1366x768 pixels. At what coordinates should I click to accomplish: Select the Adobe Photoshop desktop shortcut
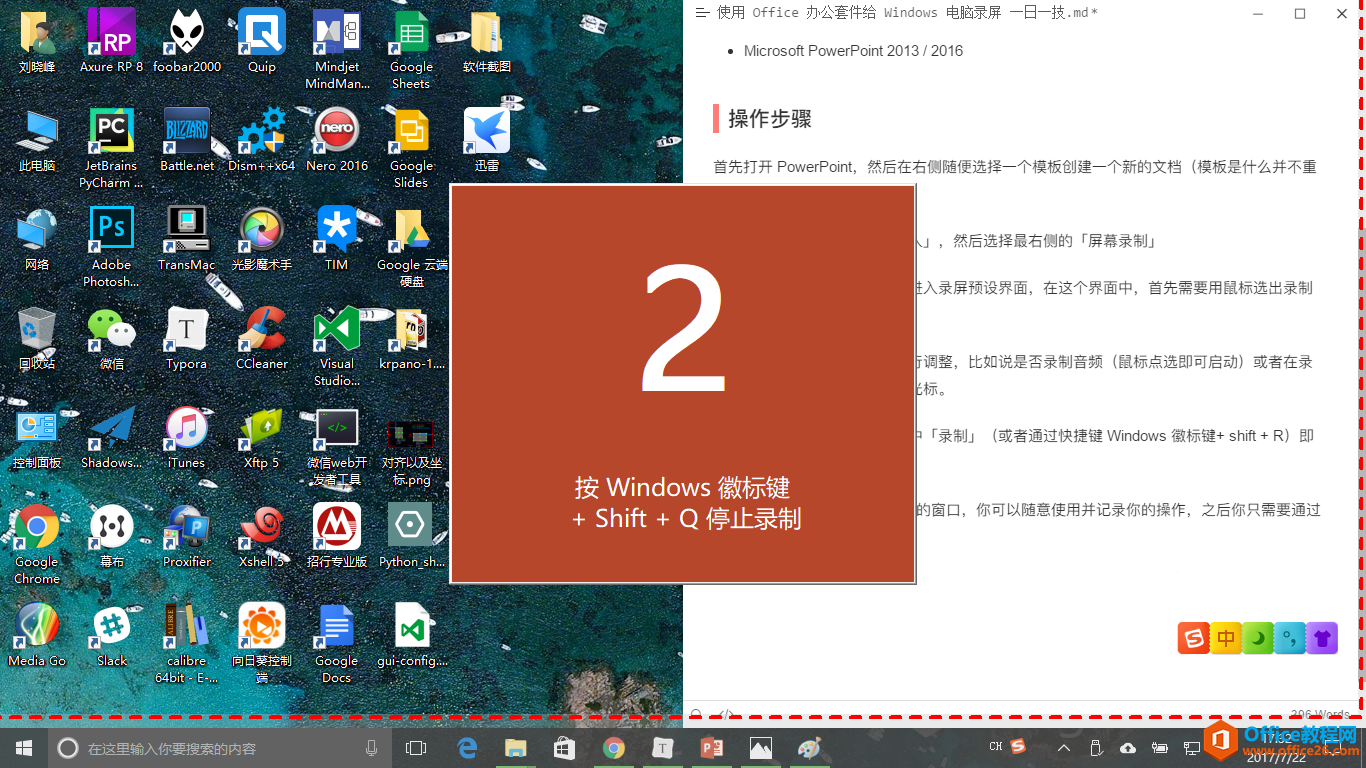click(111, 247)
